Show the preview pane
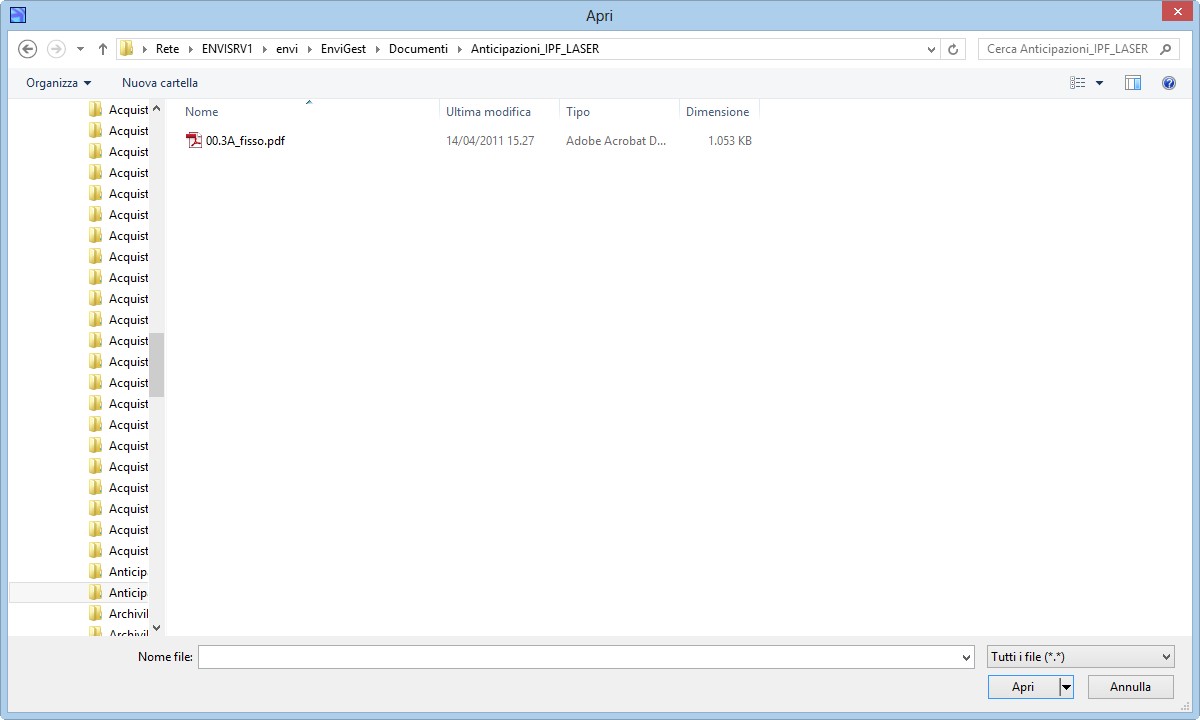This screenshot has width=1200, height=720. point(1133,83)
